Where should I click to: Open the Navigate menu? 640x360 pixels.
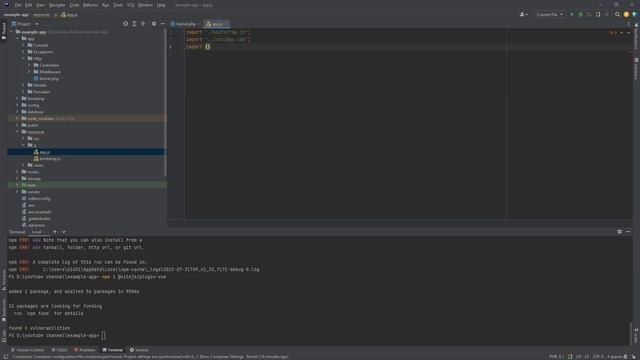[x=57, y=5]
